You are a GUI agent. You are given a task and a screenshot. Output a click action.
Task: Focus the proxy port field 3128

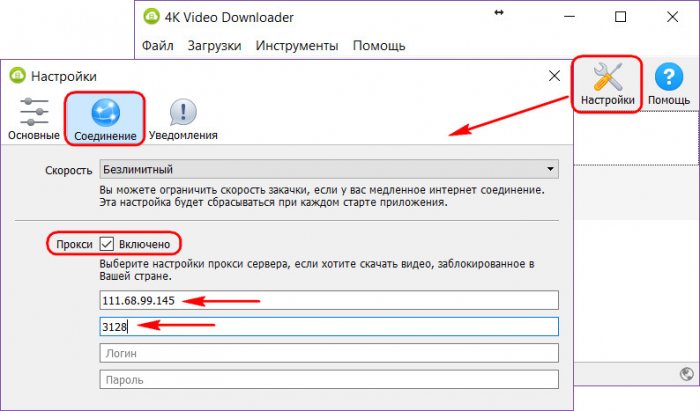point(329,327)
